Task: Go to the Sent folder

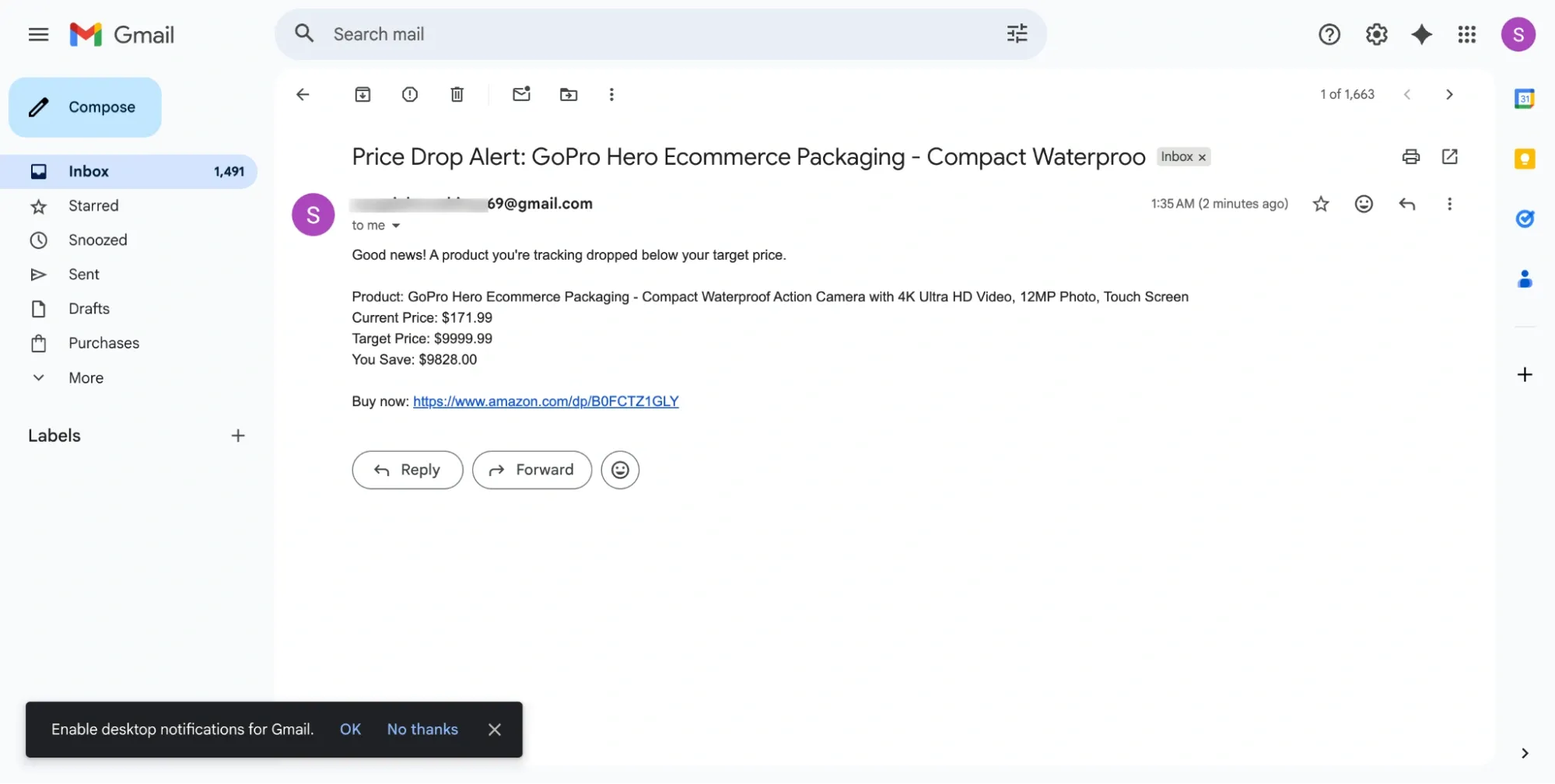Action: pos(83,274)
